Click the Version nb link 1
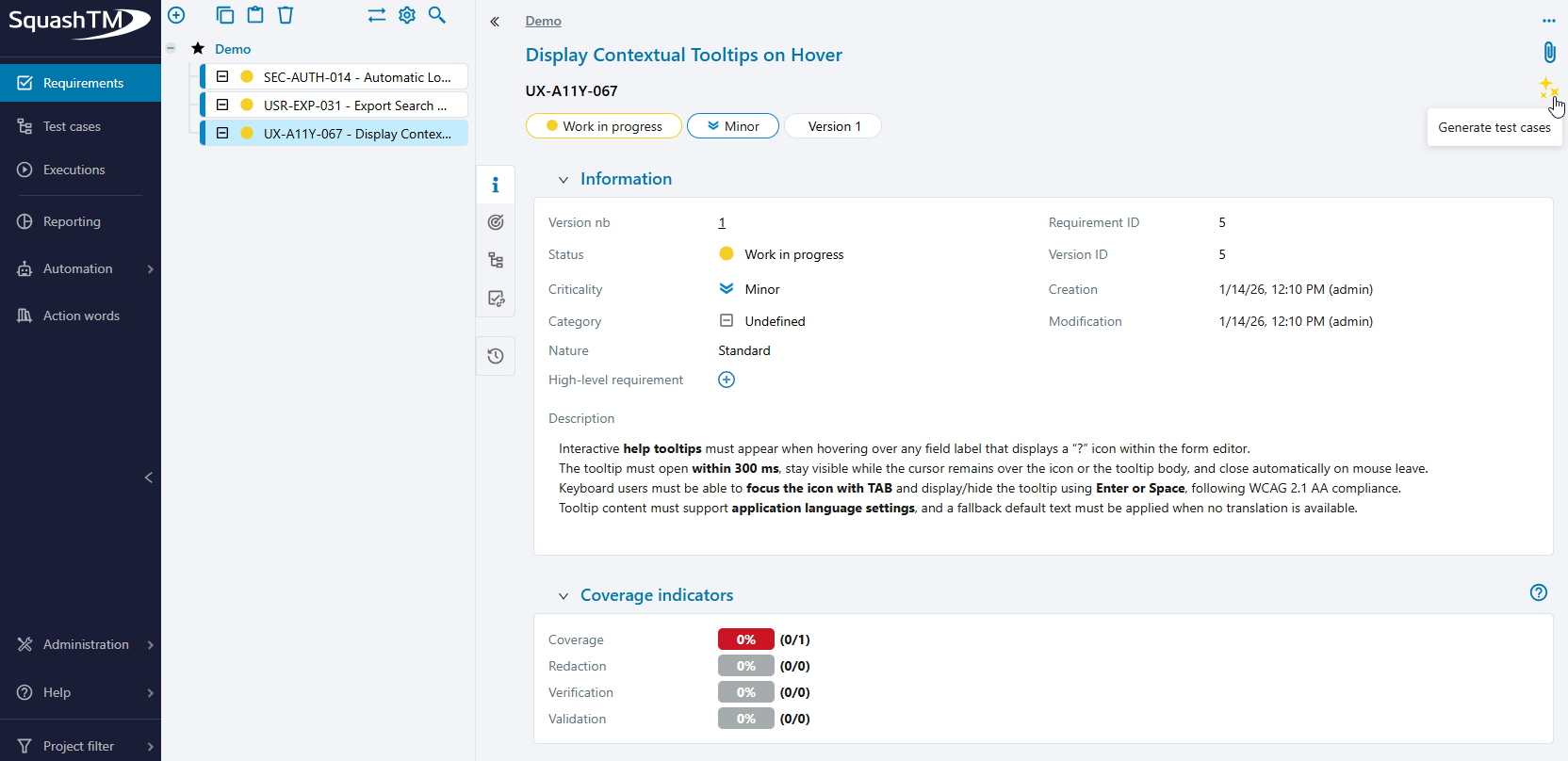Viewport: 1568px width, 761px height. (x=722, y=222)
